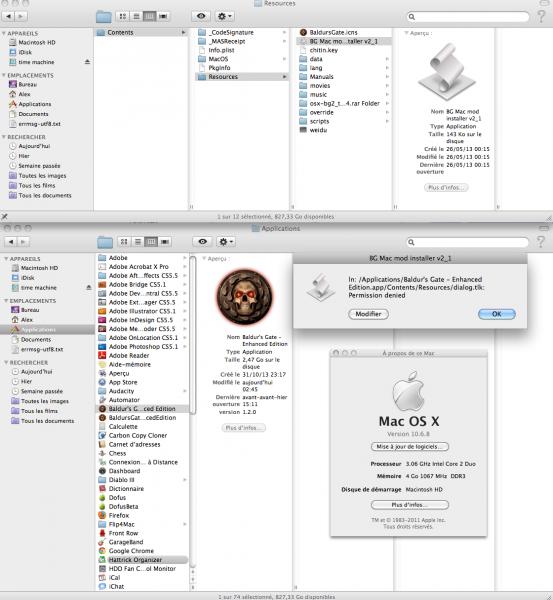The height and width of the screenshot is (600, 553).
Task: Click Plus d'infos button under Baldur's Gate preview
Action: (243, 428)
